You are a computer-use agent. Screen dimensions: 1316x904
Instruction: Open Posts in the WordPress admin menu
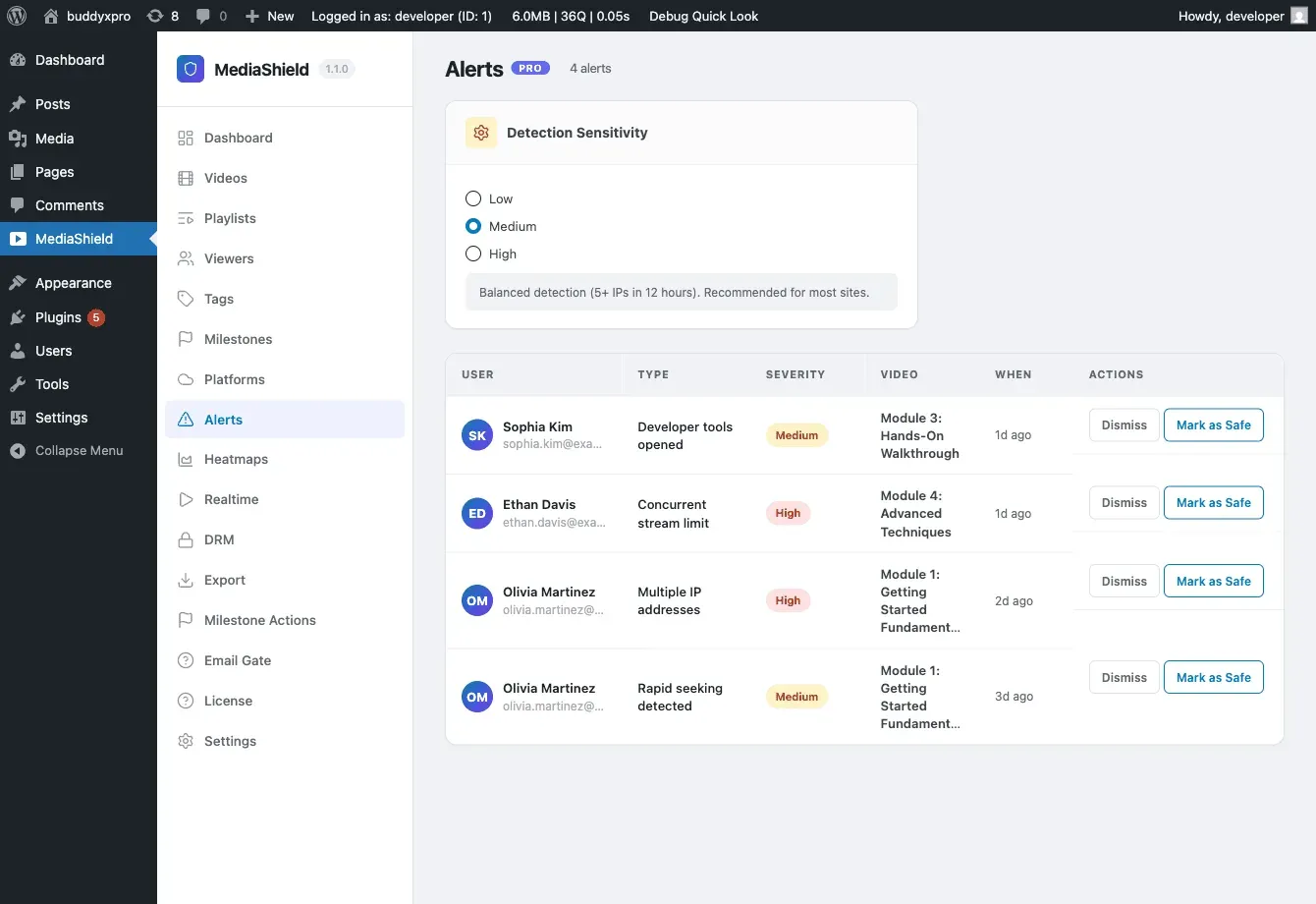[79, 104]
